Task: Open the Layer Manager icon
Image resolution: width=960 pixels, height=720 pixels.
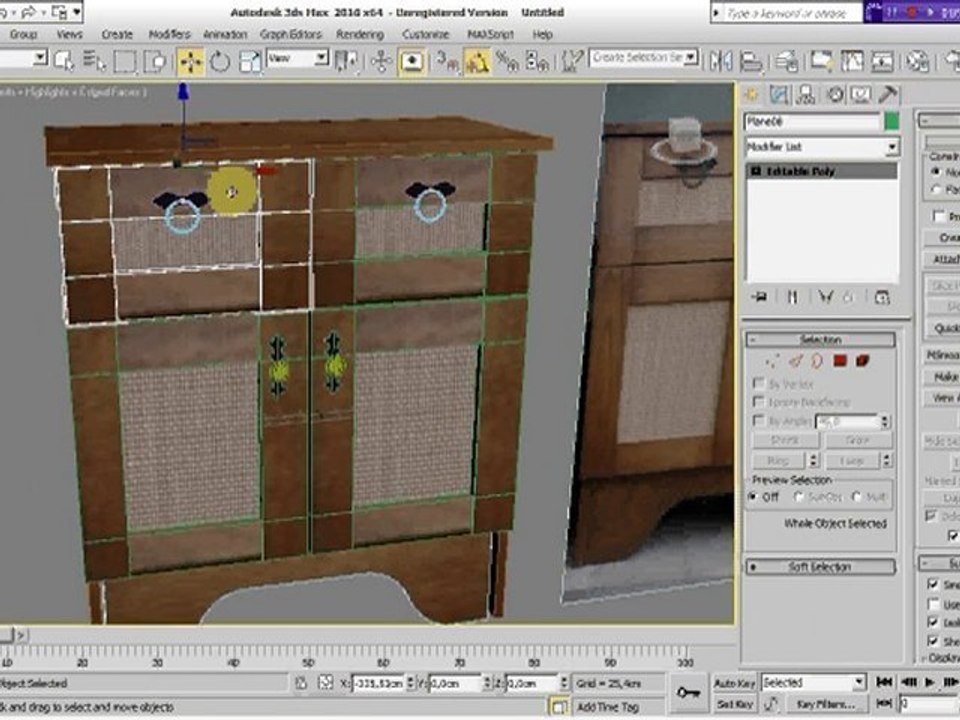Action: (x=786, y=61)
